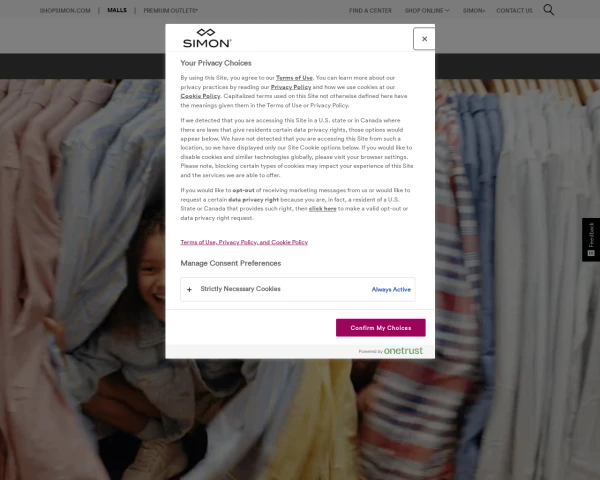The width and height of the screenshot is (600, 480).
Task: Open the Terms of Use link in first paragraph
Action: [x=294, y=77]
